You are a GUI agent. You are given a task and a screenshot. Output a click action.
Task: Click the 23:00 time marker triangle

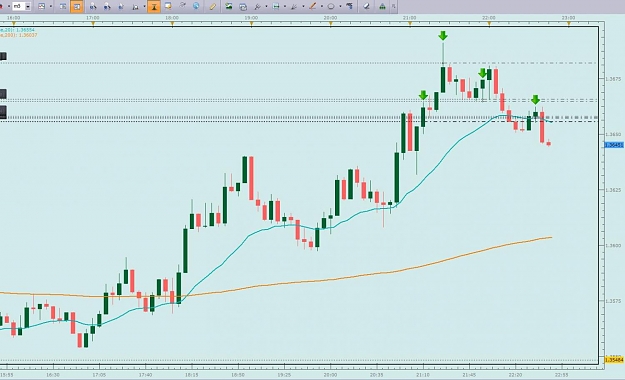(x=569, y=24)
